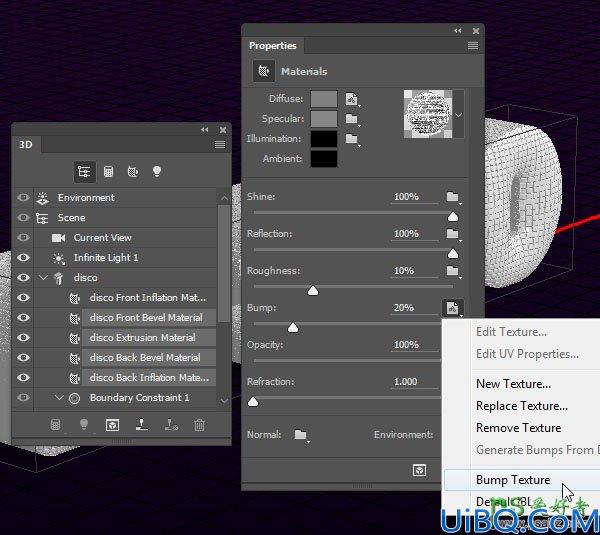600x535 pixels.
Task: Select disco Back Inflation Material row
Action: click(148, 377)
